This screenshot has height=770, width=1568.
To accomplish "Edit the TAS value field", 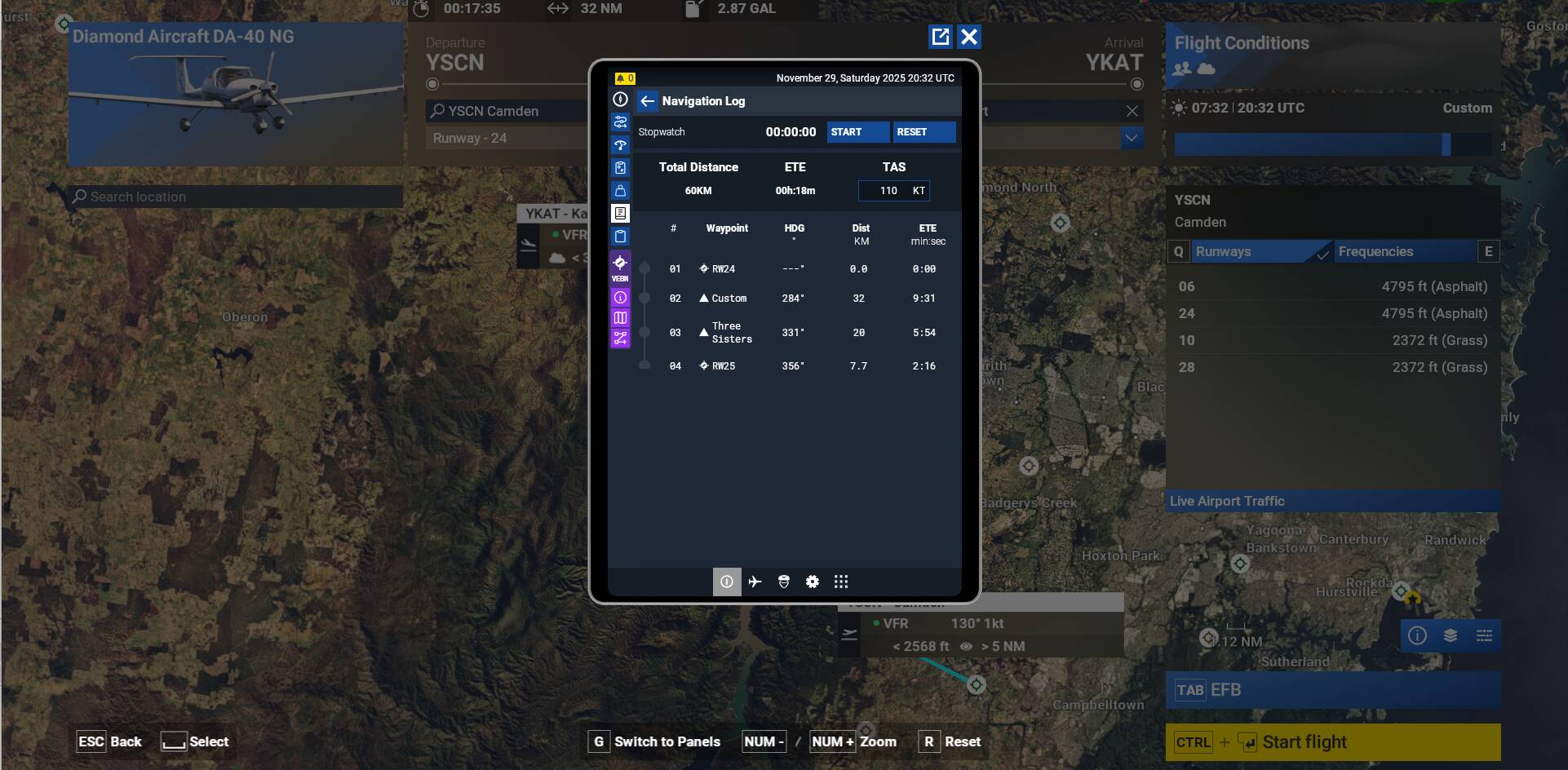I will click(x=893, y=191).
